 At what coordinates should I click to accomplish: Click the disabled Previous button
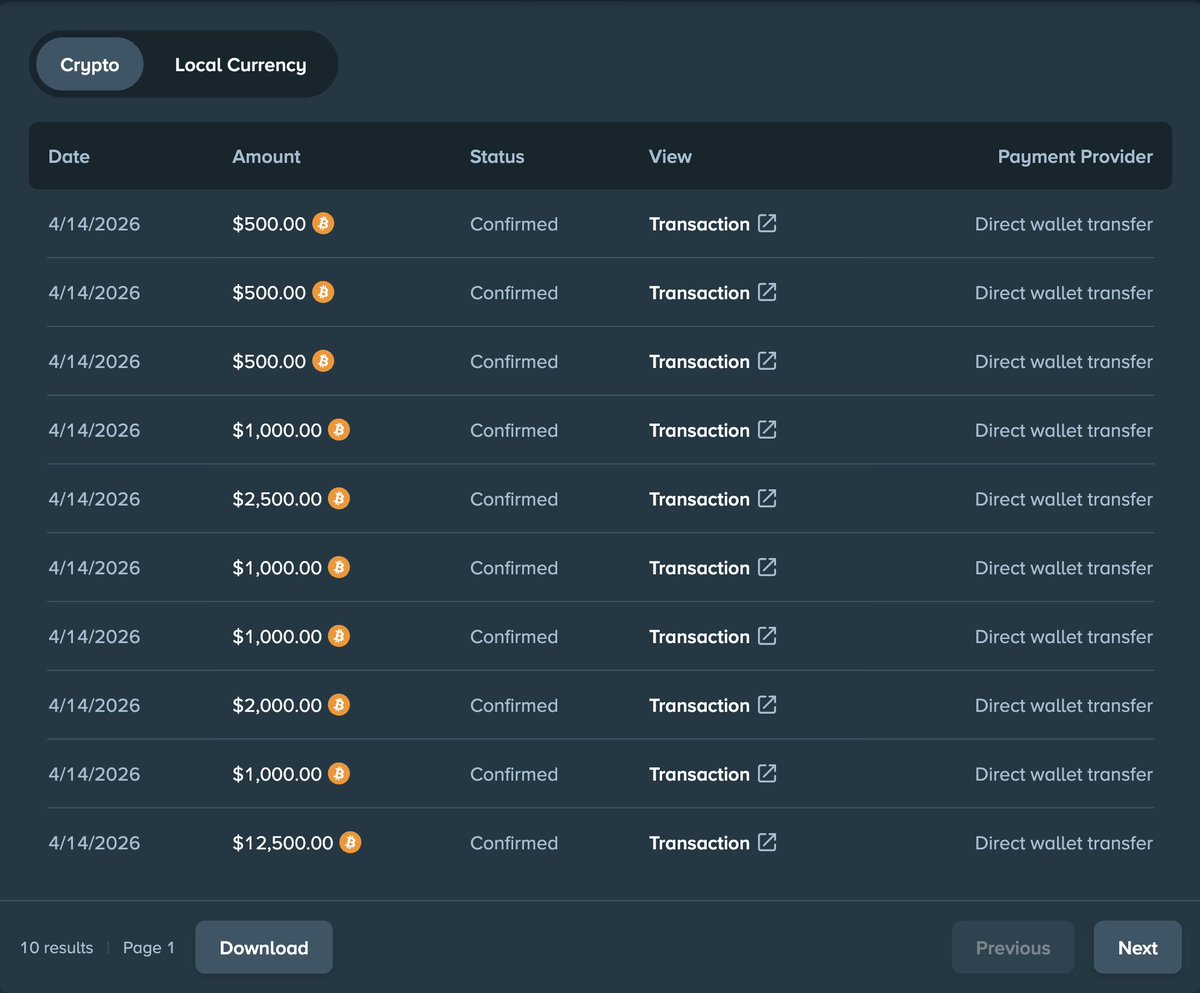[x=1013, y=947]
